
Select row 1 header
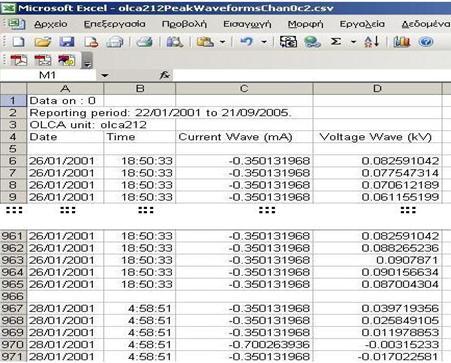click(13, 101)
